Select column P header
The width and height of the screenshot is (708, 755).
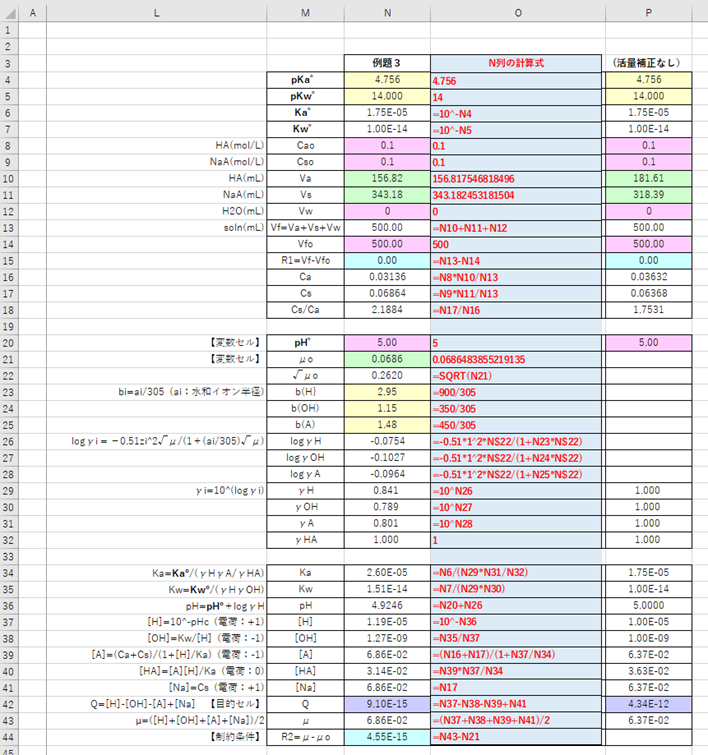(x=648, y=13)
